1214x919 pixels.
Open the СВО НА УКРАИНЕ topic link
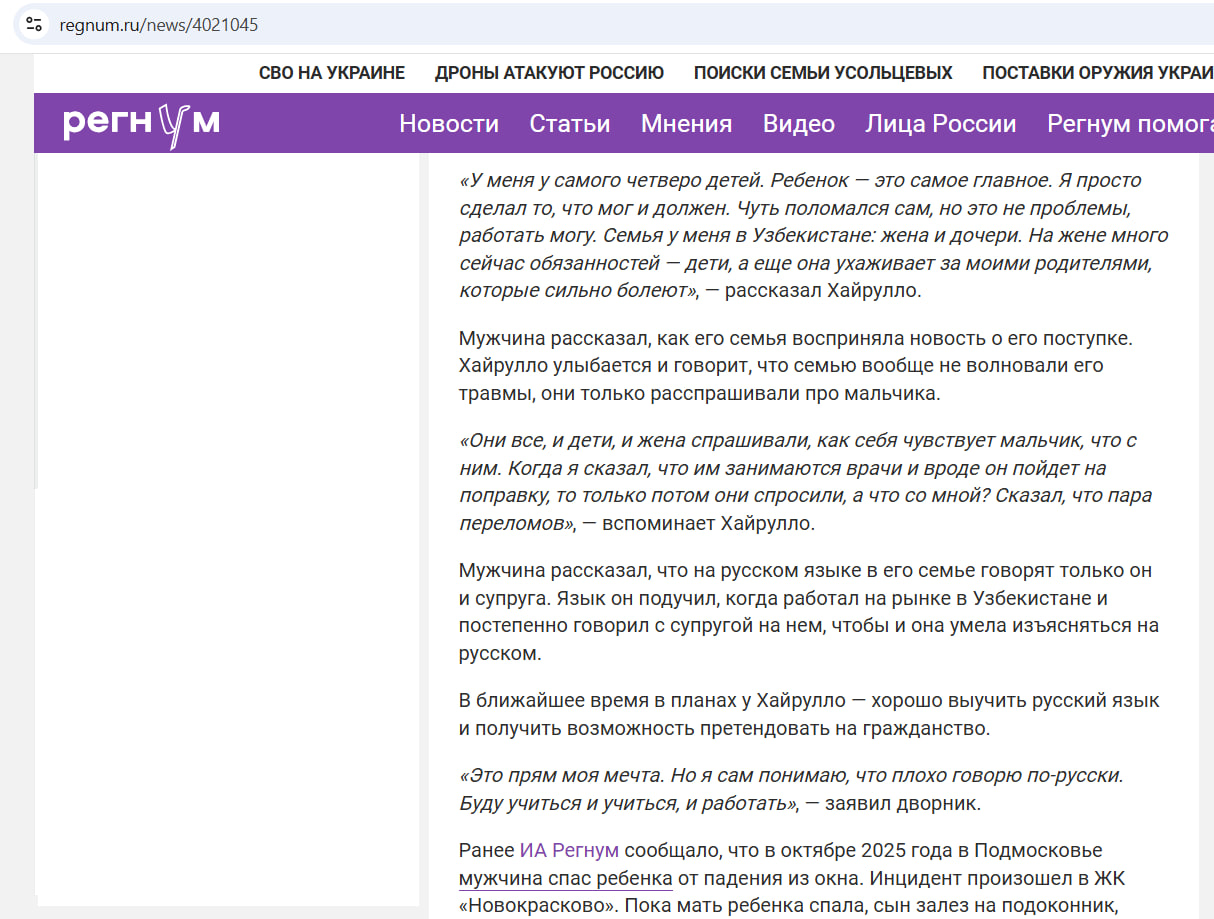[332, 73]
